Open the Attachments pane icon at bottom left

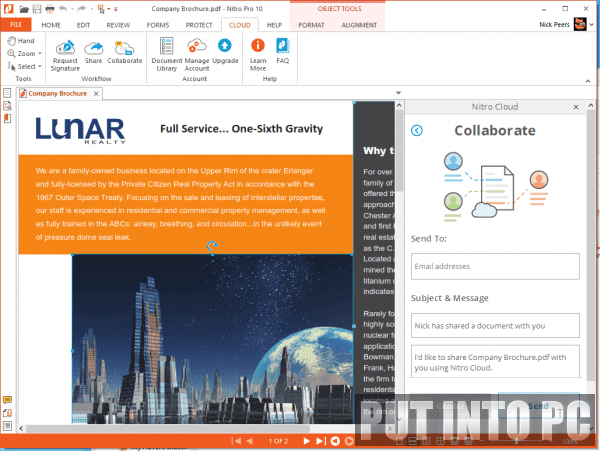coord(7,413)
